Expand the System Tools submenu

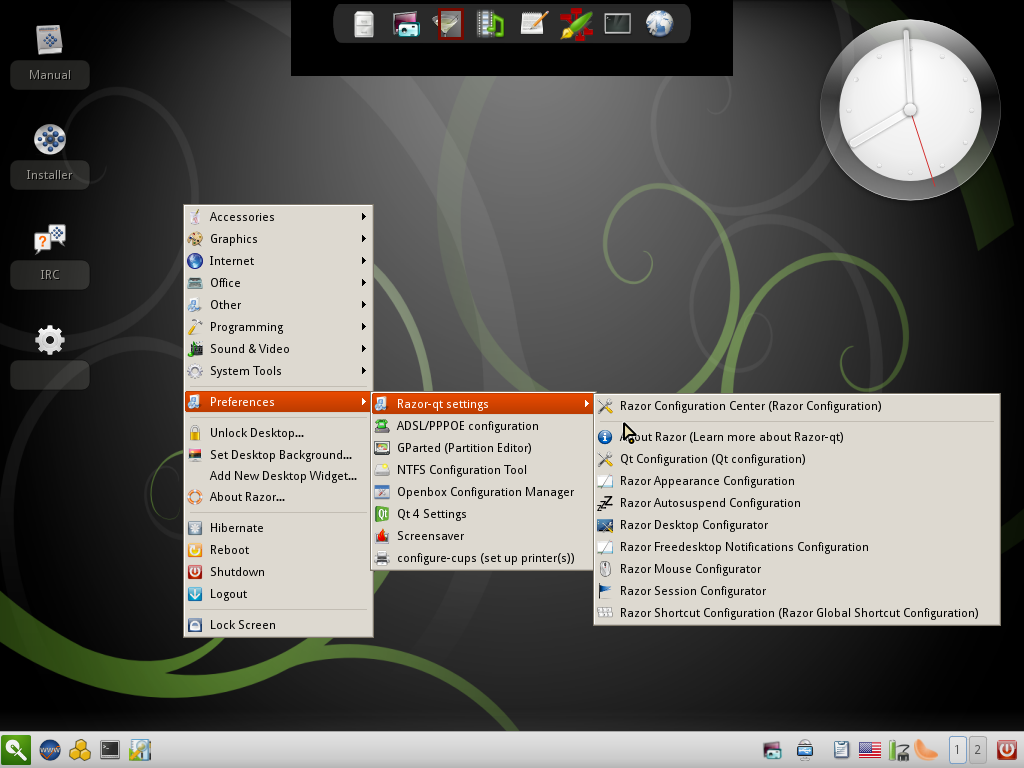point(278,371)
